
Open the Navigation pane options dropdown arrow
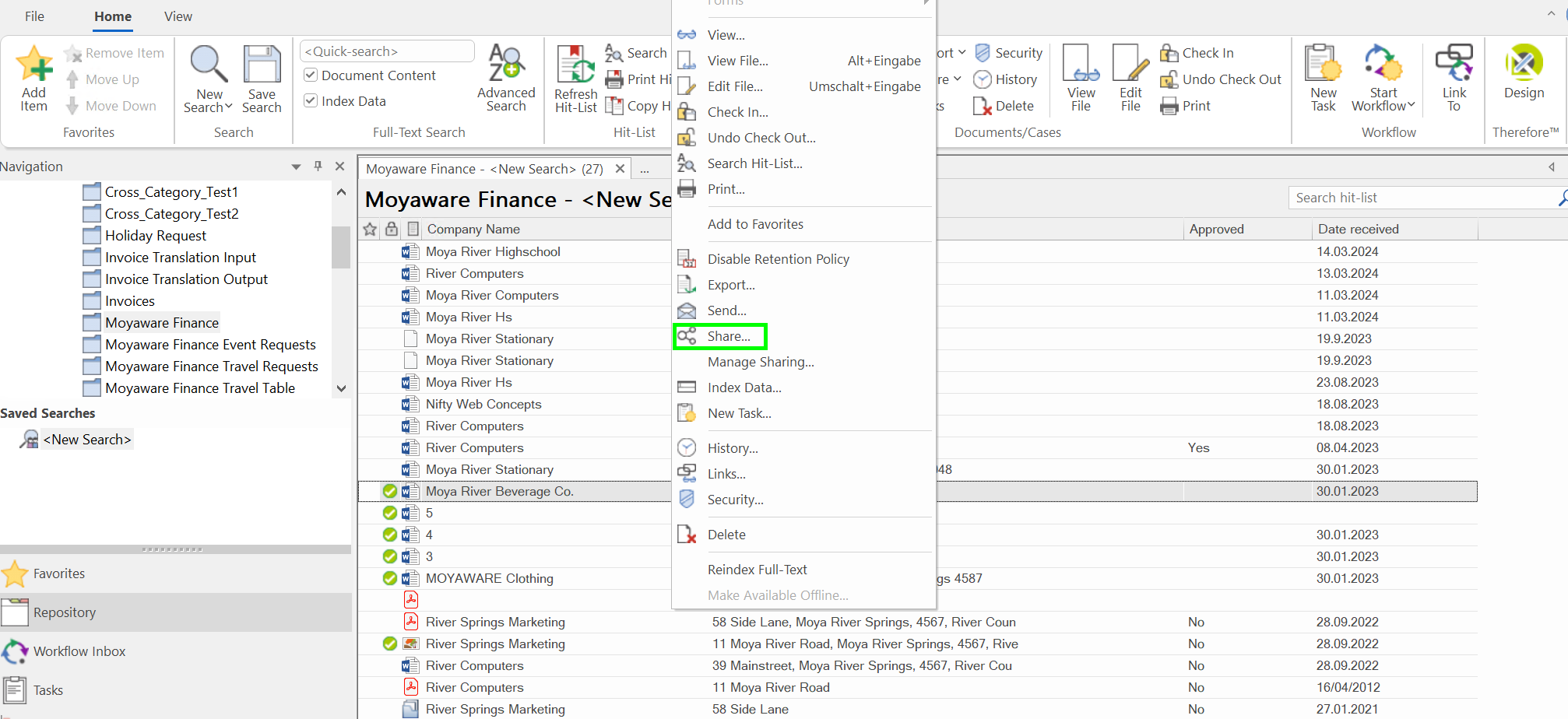point(296,167)
